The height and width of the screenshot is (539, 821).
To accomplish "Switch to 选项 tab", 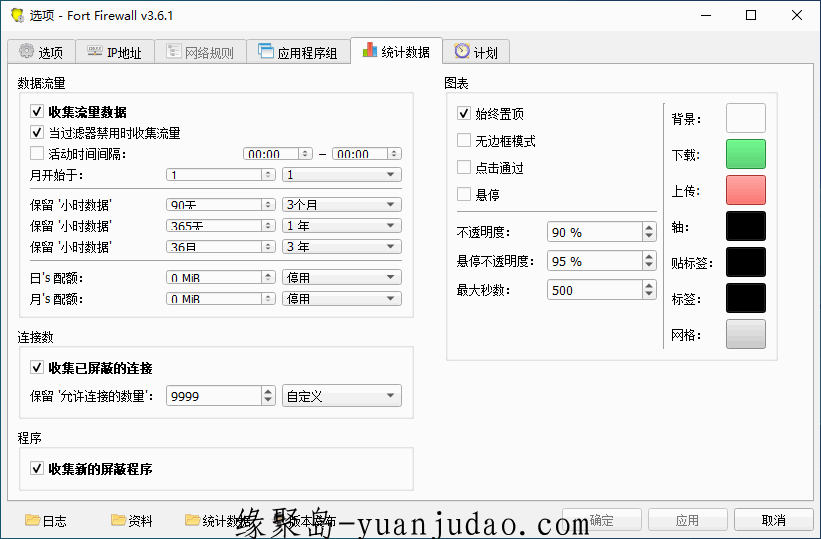I will tap(41, 51).
